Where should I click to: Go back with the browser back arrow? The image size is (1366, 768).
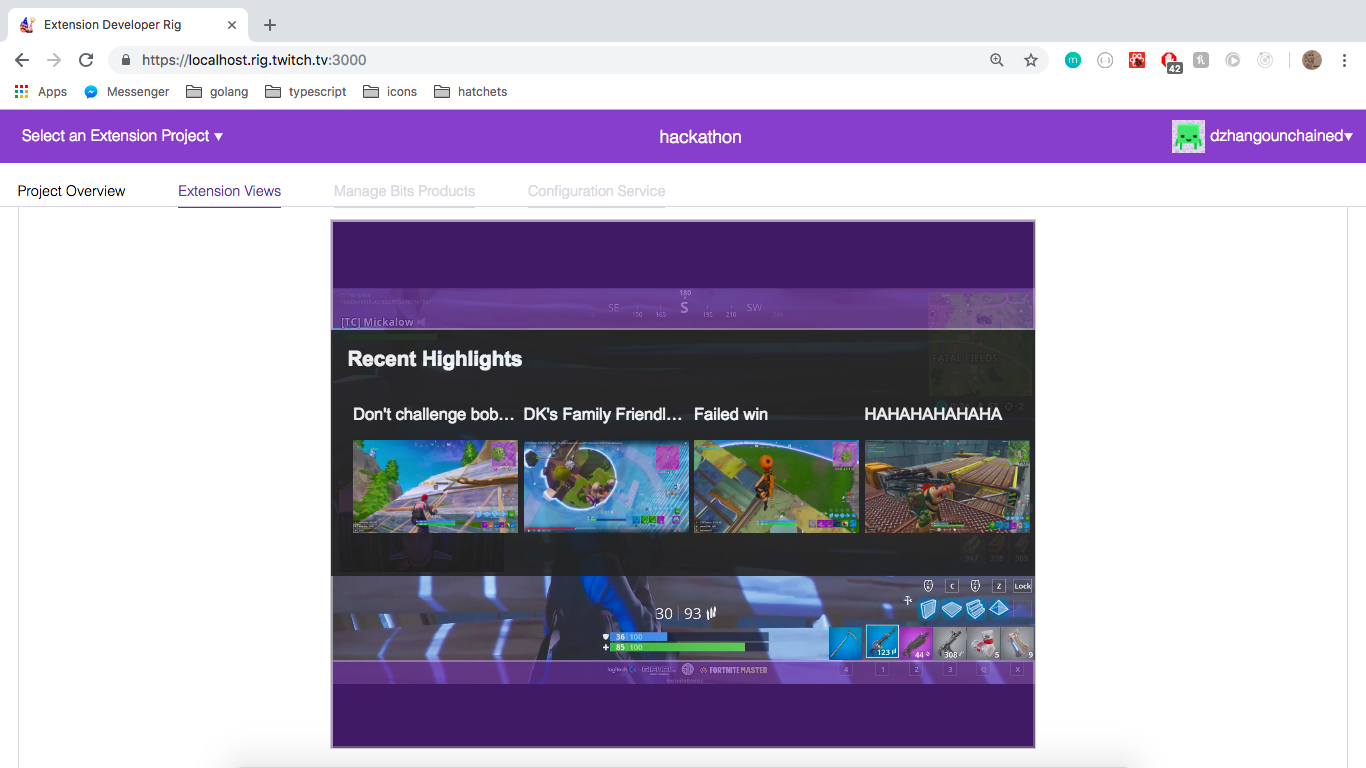point(22,60)
